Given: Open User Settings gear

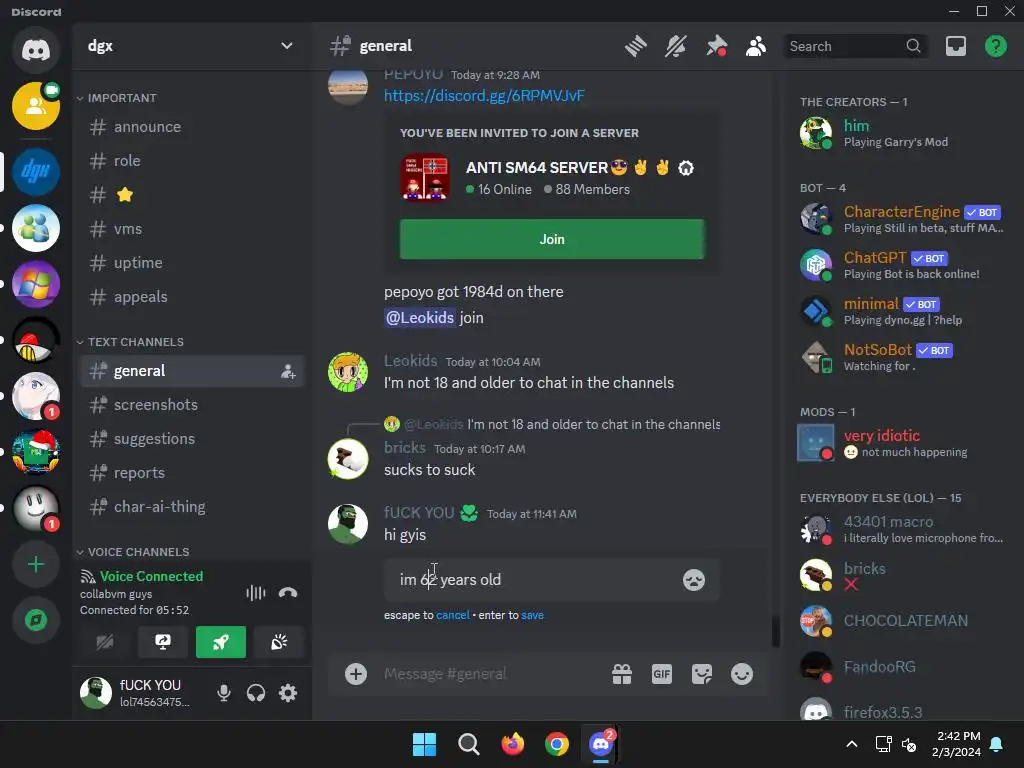Looking at the screenshot, I should (288, 693).
